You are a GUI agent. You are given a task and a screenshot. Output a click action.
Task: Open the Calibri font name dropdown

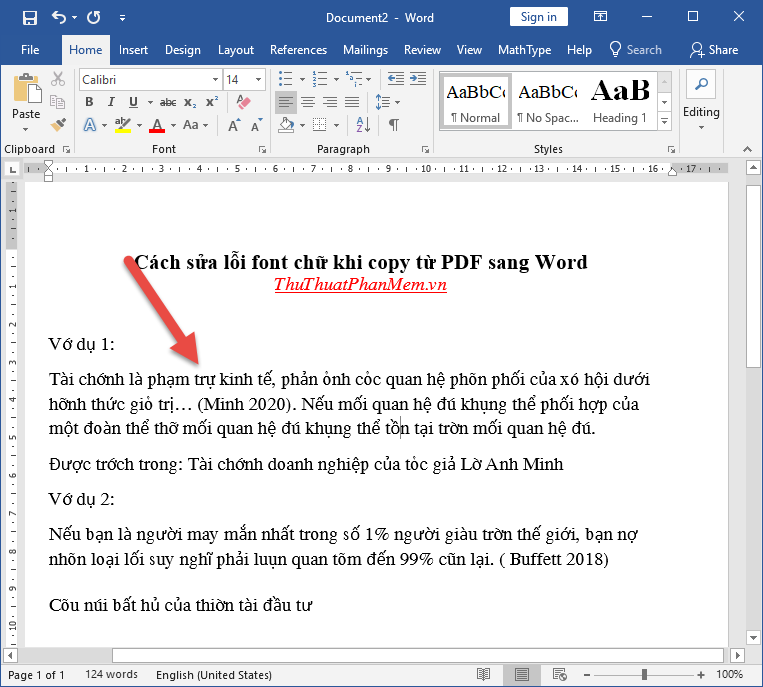(215, 80)
